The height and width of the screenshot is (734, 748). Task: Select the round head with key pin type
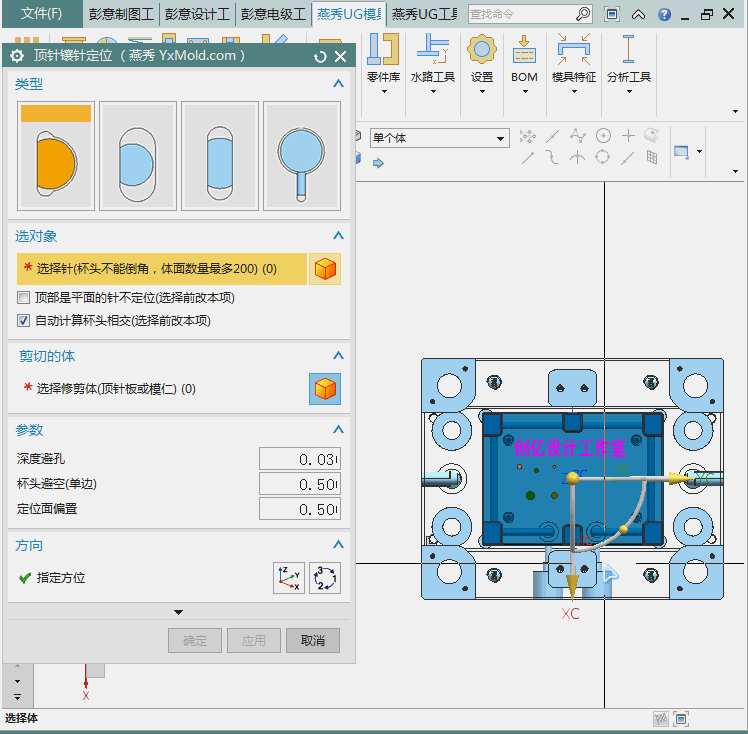[302, 155]
